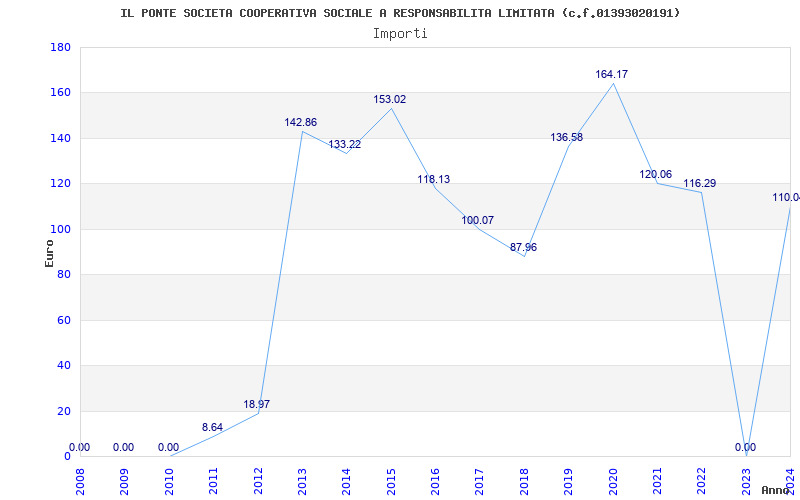This screenshot has width=800, height=500.
Task: Click the 20 y-axis tick value
Action: point(64,411)
